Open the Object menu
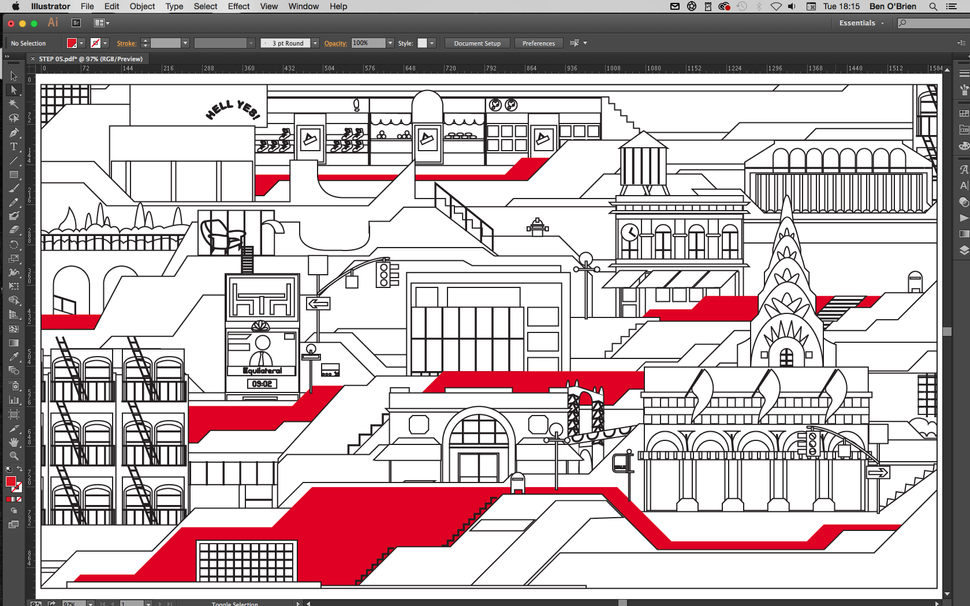This screenshot has height=606, width=970. 142,6
